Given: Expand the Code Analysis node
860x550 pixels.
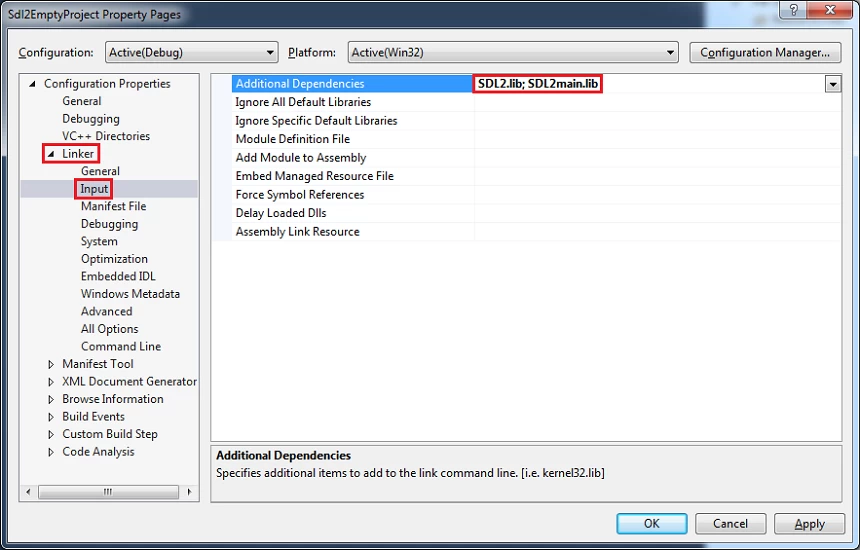Looking at the screenshot, I should (51, 452).
